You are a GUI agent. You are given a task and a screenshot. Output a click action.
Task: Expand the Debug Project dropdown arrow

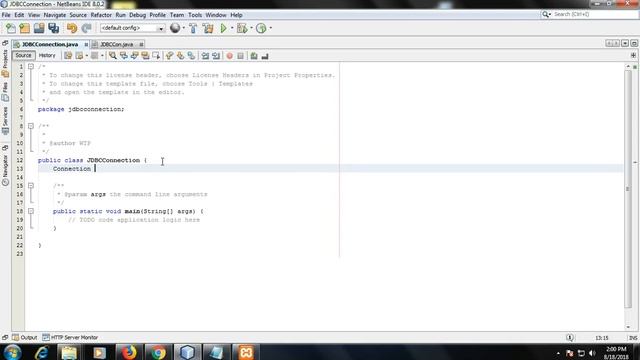251,28
